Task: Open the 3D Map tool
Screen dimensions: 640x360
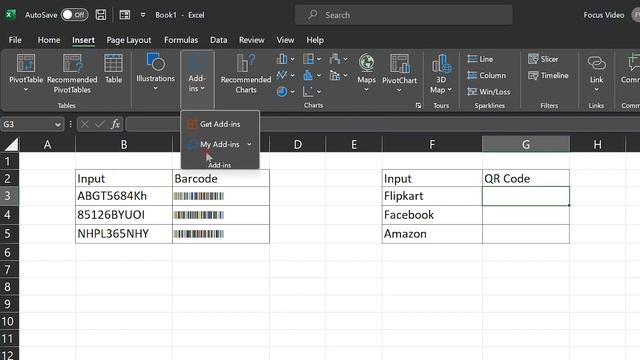Action: point(441,73)
